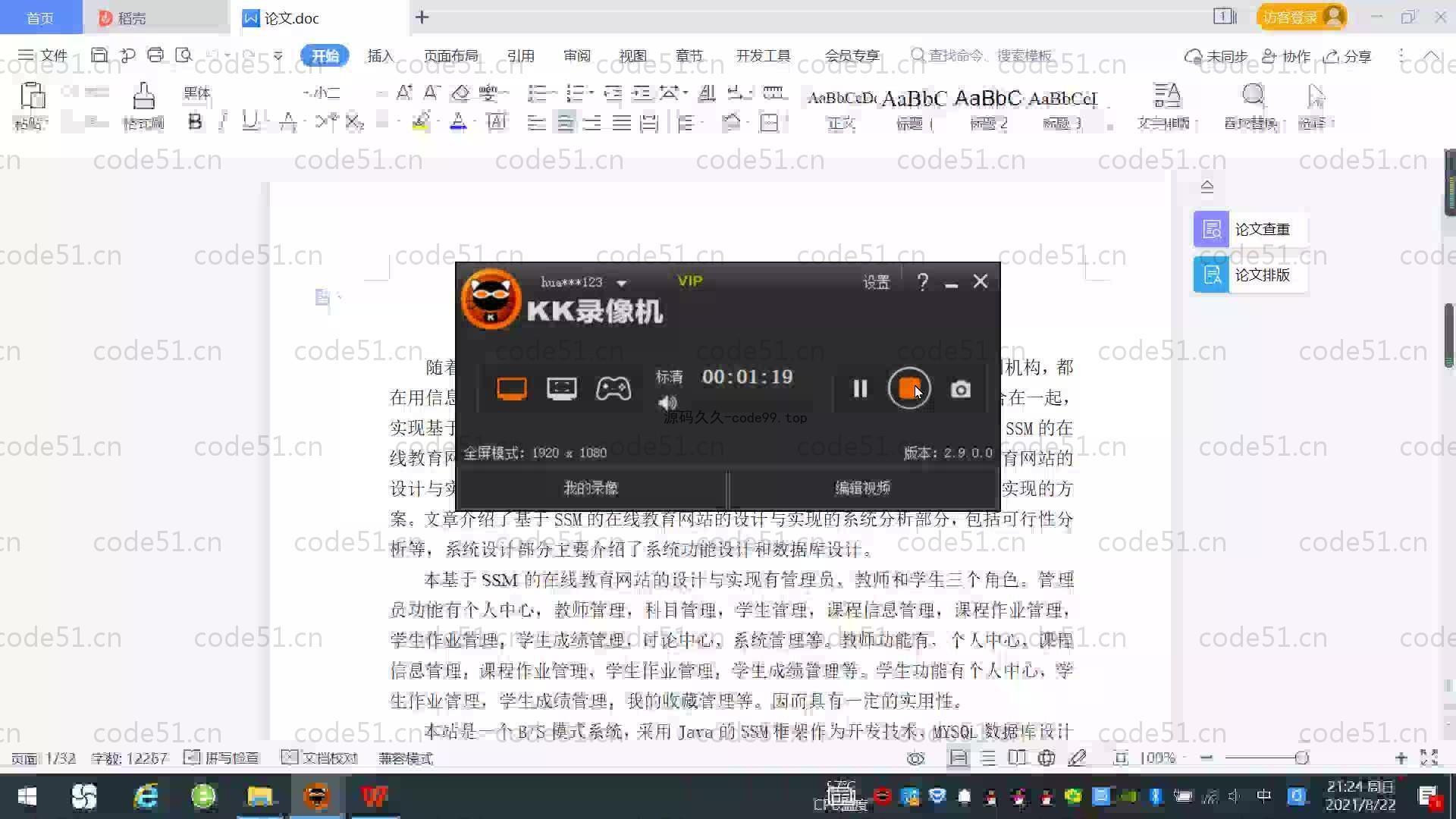This screenshot has height=819, width=1456.
Task: Open 论文排版 in side panel
Action: [1249, 275]
